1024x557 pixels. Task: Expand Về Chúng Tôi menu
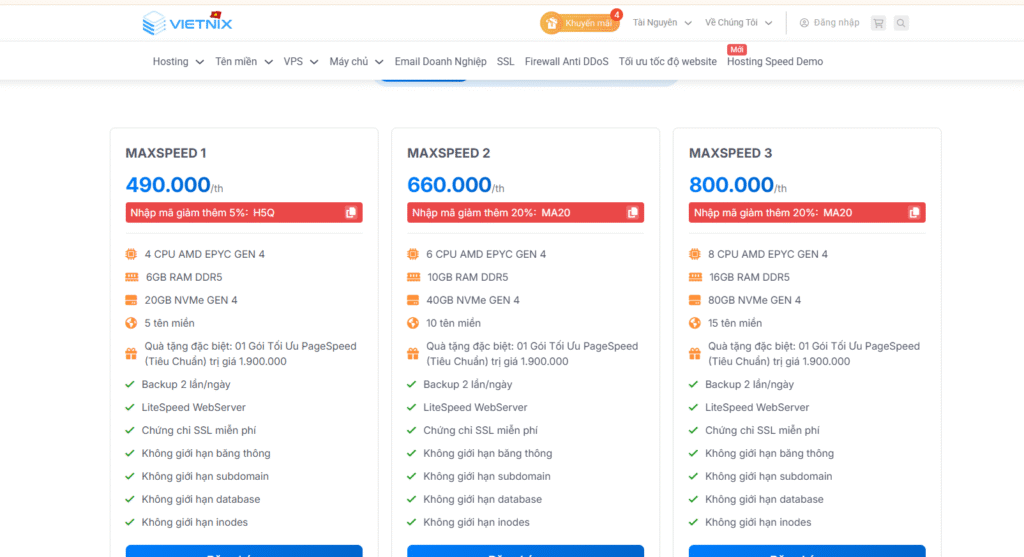pyautogui.click(x=737, y=23)
